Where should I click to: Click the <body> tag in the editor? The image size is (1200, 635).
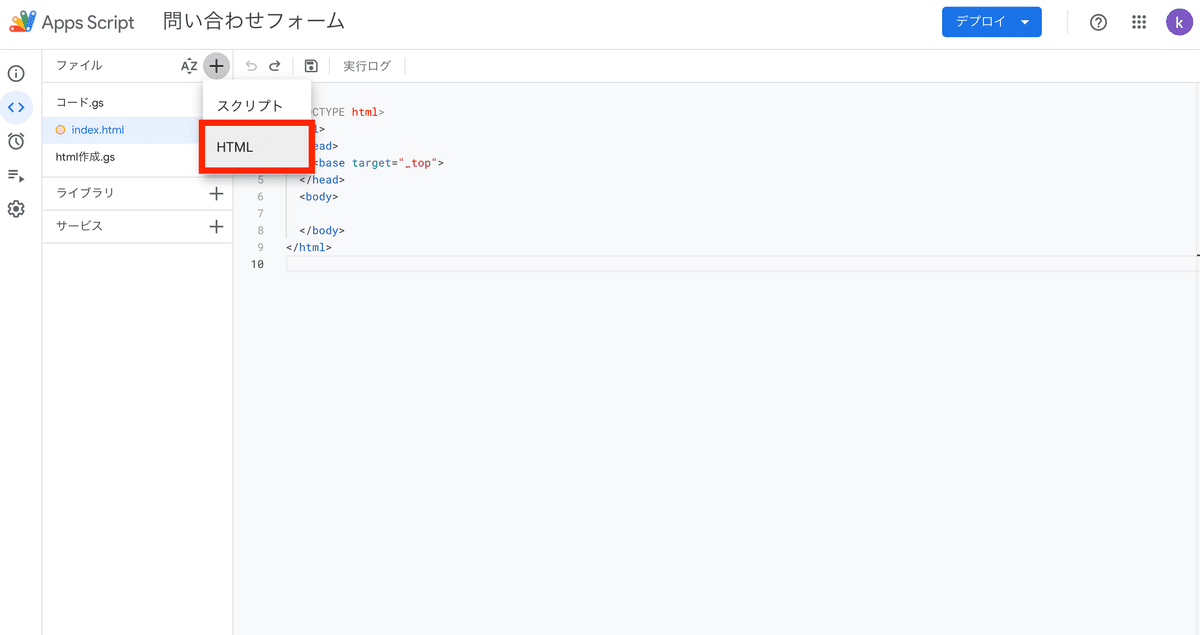tap(319, 197)
